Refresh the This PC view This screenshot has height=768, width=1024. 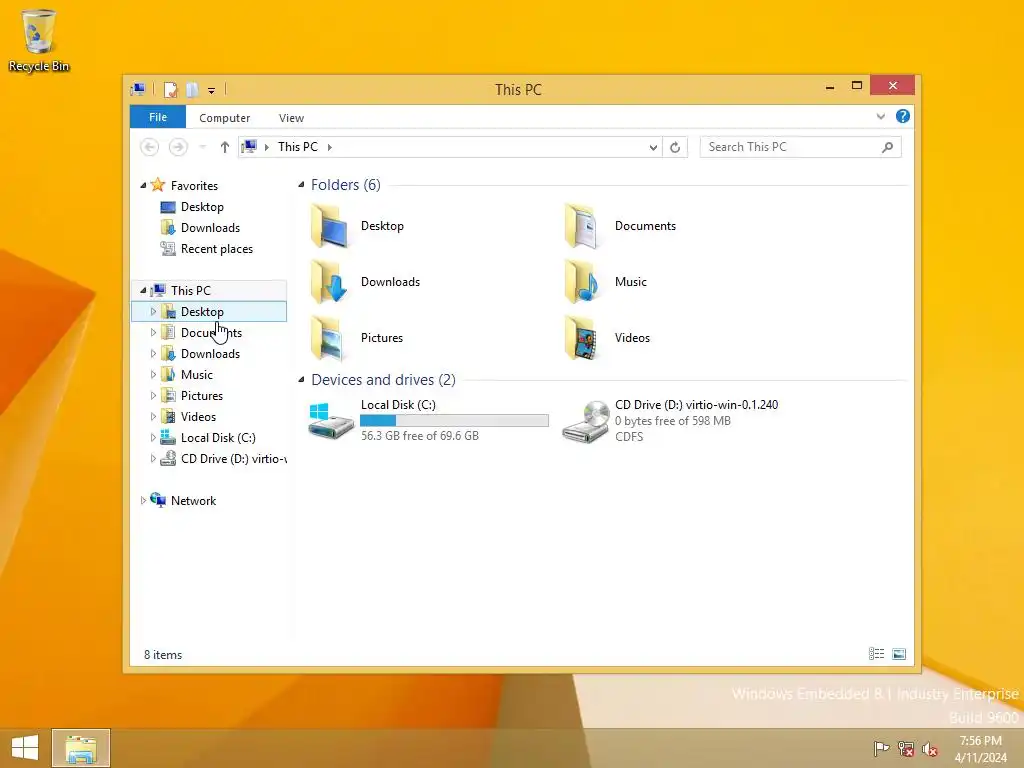(675, 147)
